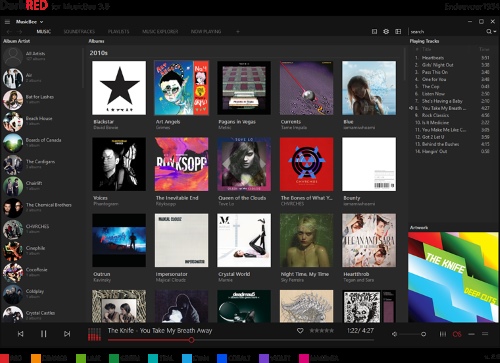Skip to the next track
This screenshot has height=363, width=500.
(x=67, y=334)
